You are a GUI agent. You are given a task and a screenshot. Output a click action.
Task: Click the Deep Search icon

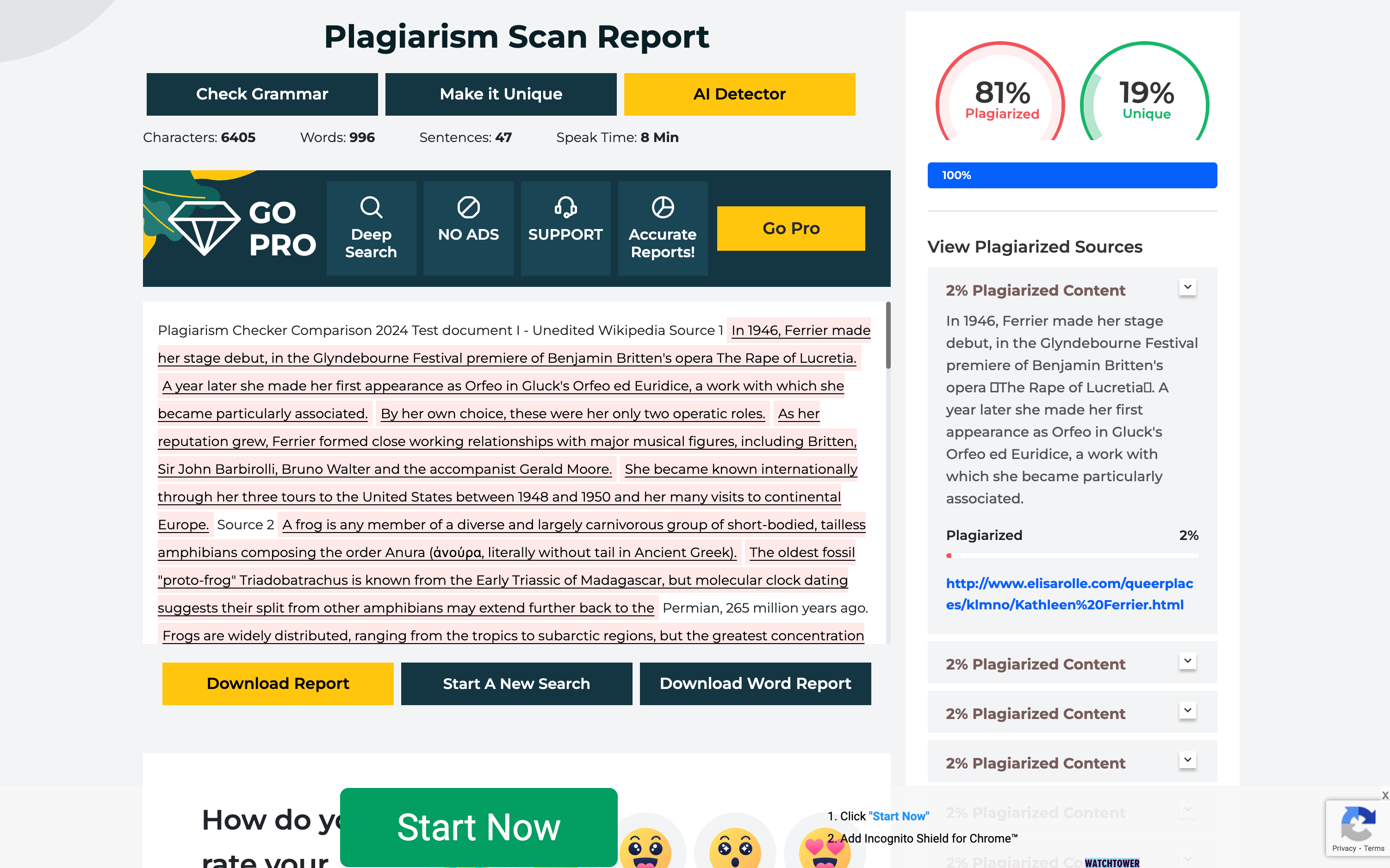pos(371,208)
